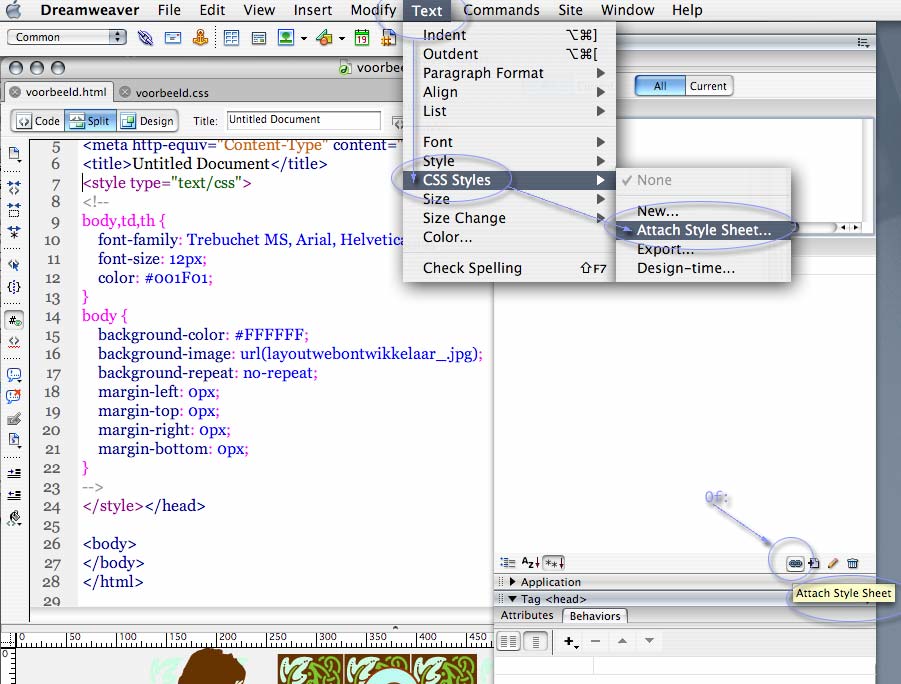Screen dimensions: 901x684
Task: Click the Media icon in the Insert bar
Action: (324, 38)
